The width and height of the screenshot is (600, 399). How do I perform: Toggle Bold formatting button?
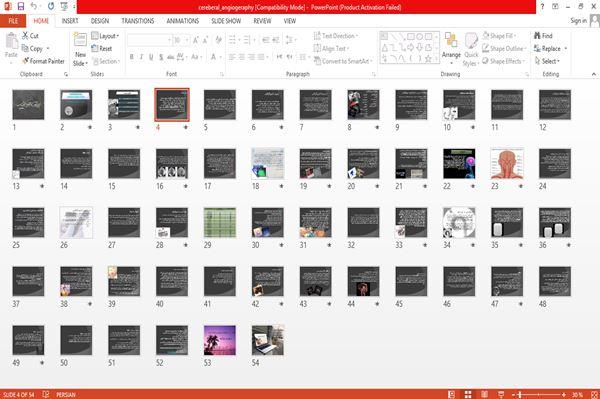[x=132, y=57]
